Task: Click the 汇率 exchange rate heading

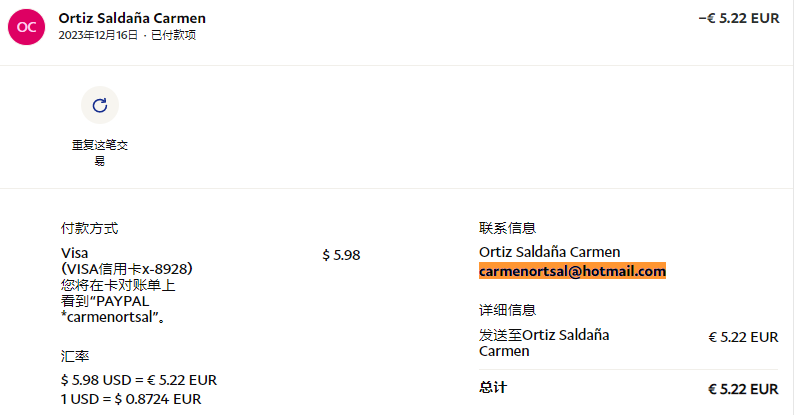Action: point(75,356)
